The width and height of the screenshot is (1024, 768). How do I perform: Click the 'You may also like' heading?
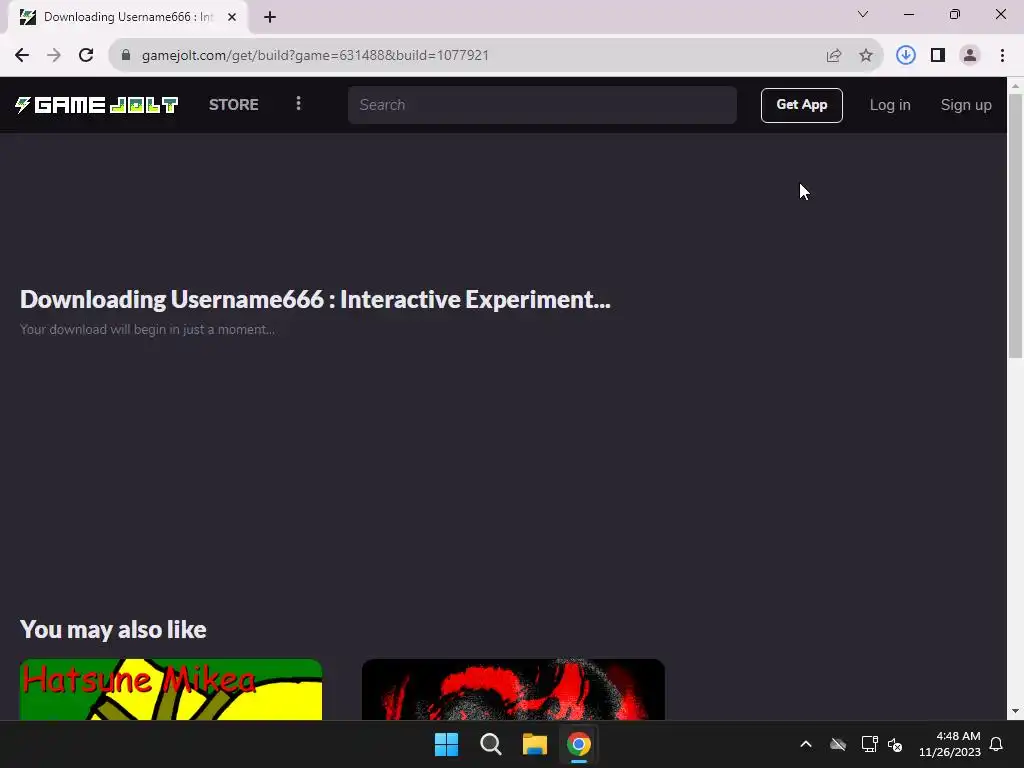click(x=113, y=630)
